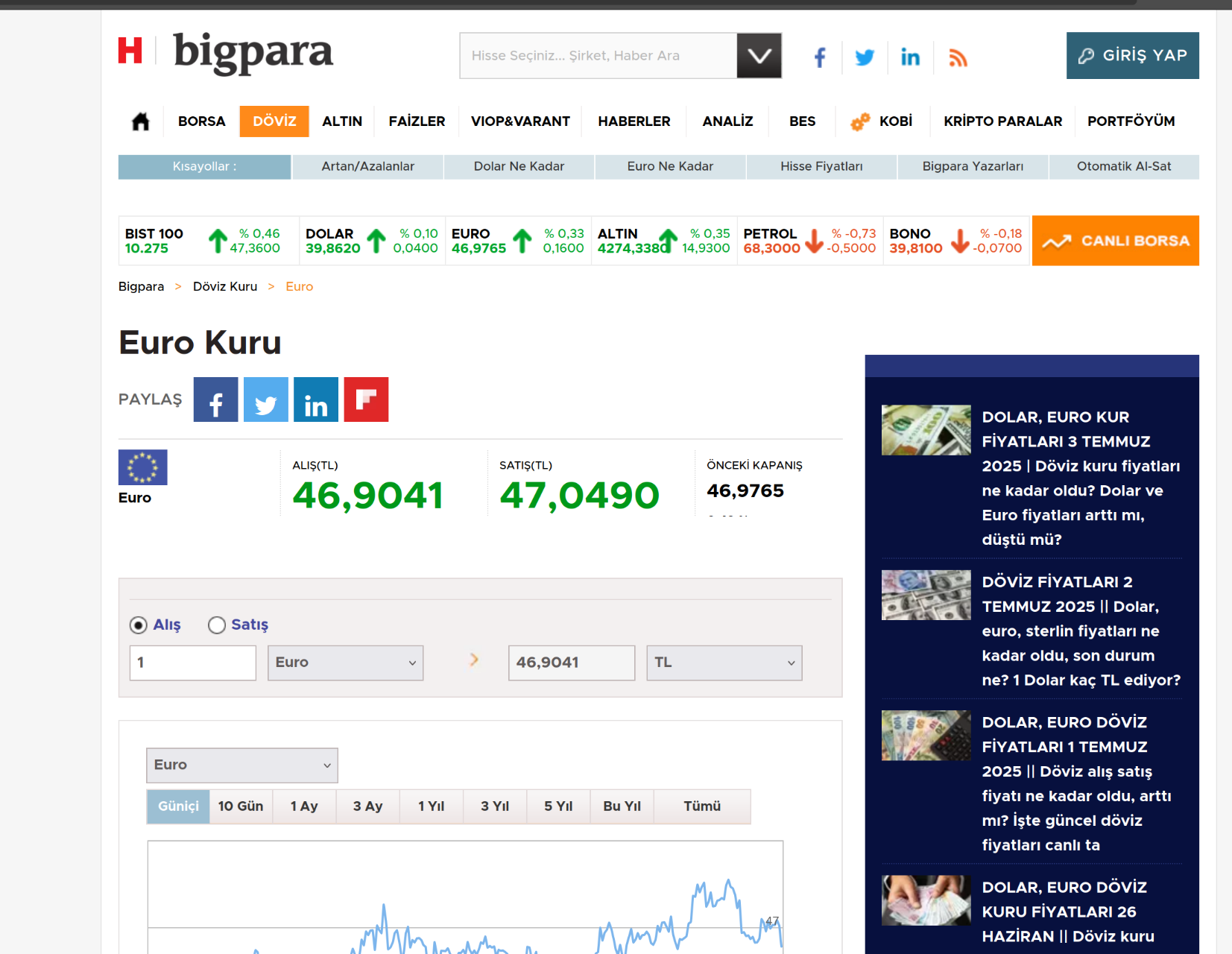The height and width of the screenshot is (954, 1232).
Task: Share on Facebook from PAYLAŞ row
Action: 215,399
